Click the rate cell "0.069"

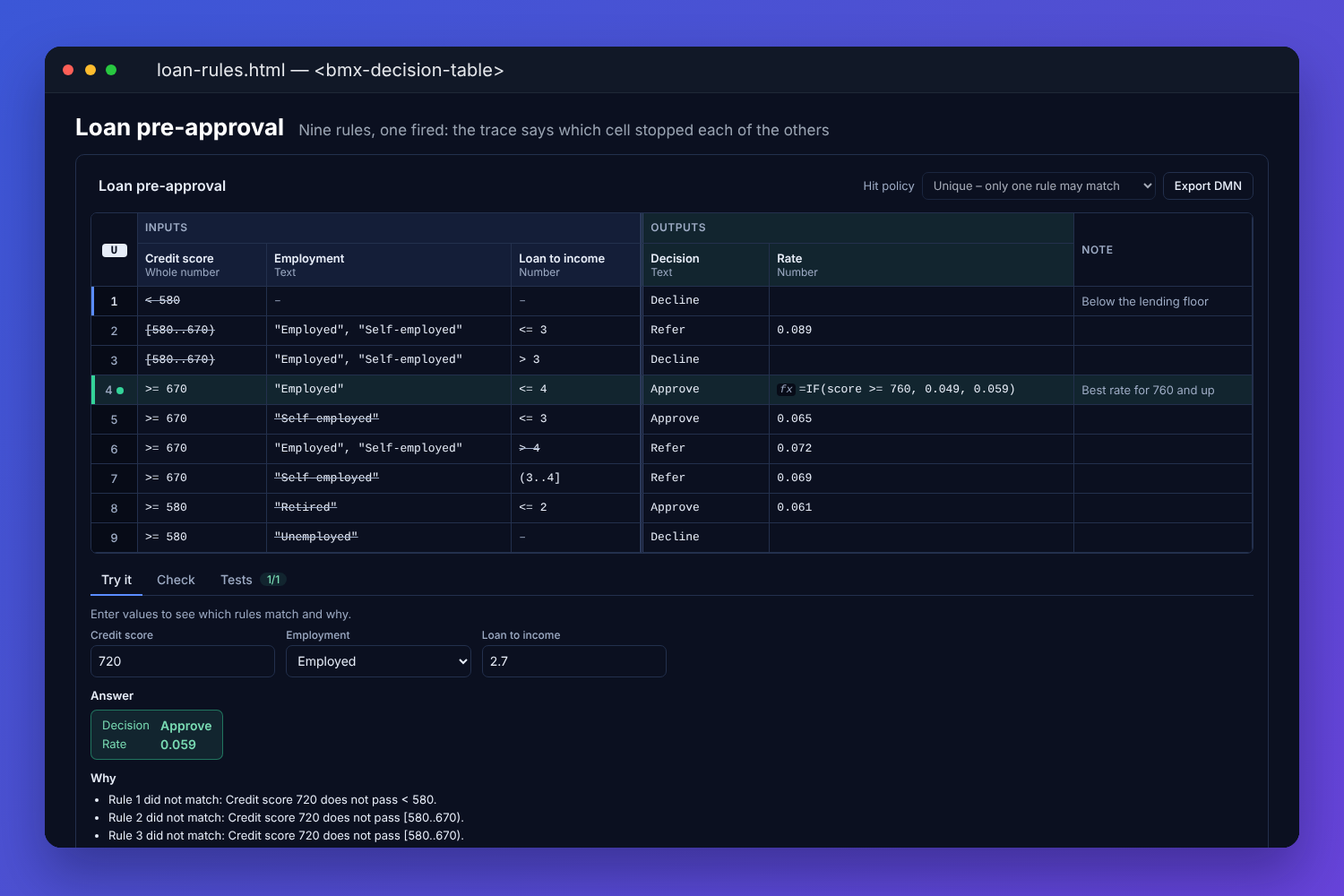(921, 478)
